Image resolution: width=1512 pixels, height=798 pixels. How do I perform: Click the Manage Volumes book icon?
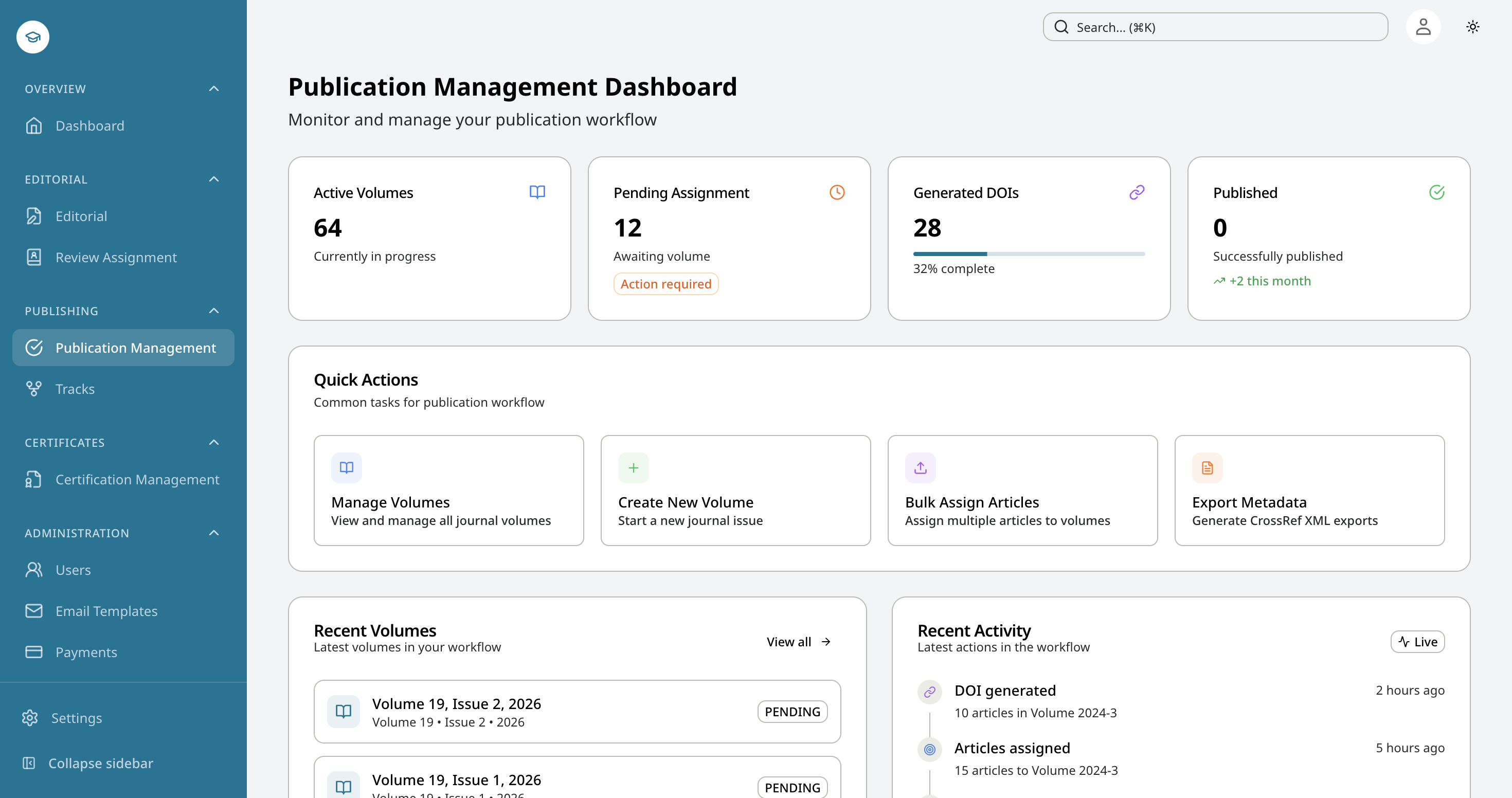346,468
